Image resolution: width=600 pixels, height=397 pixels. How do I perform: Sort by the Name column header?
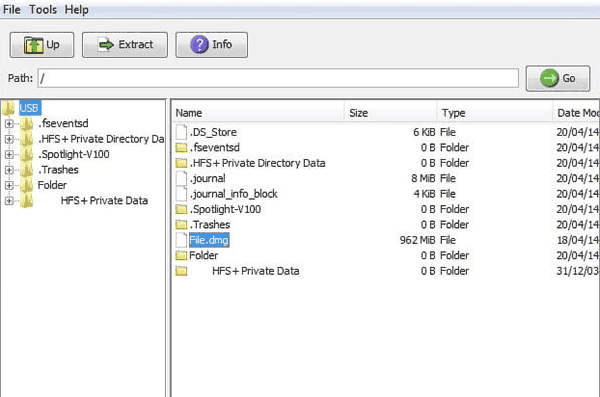pos(258,113)
